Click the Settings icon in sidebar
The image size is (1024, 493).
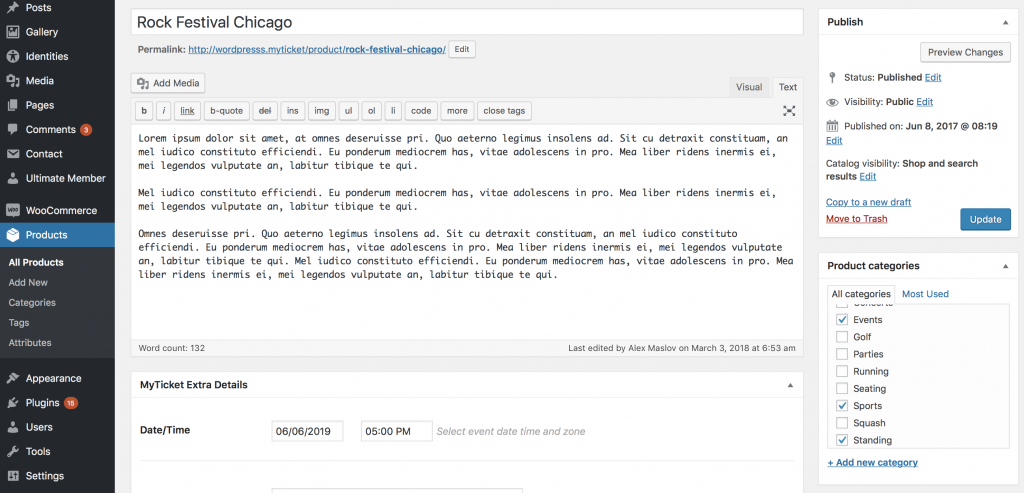coord(12,475)
